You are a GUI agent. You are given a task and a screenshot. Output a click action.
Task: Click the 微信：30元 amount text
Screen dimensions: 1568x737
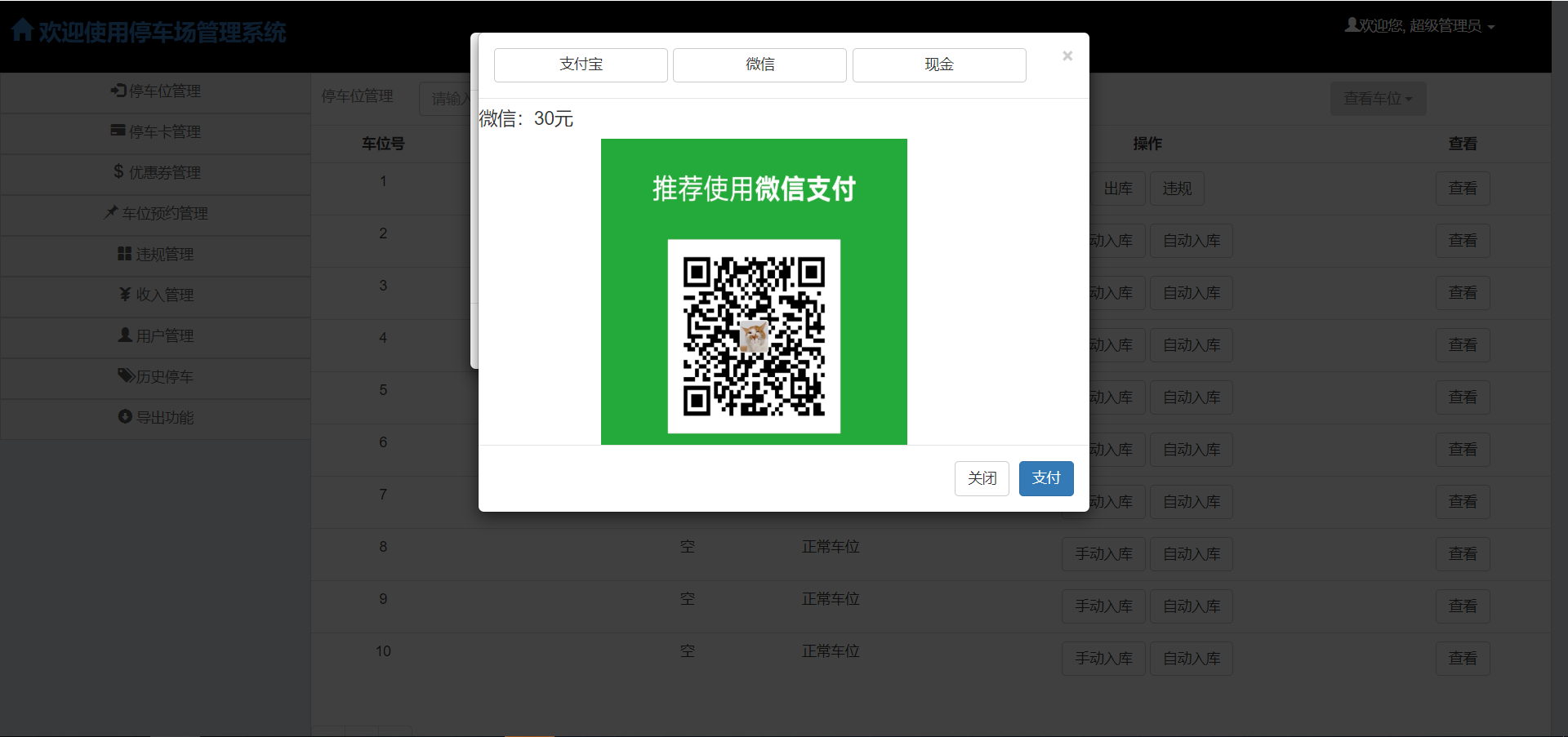tap(526, 118)
